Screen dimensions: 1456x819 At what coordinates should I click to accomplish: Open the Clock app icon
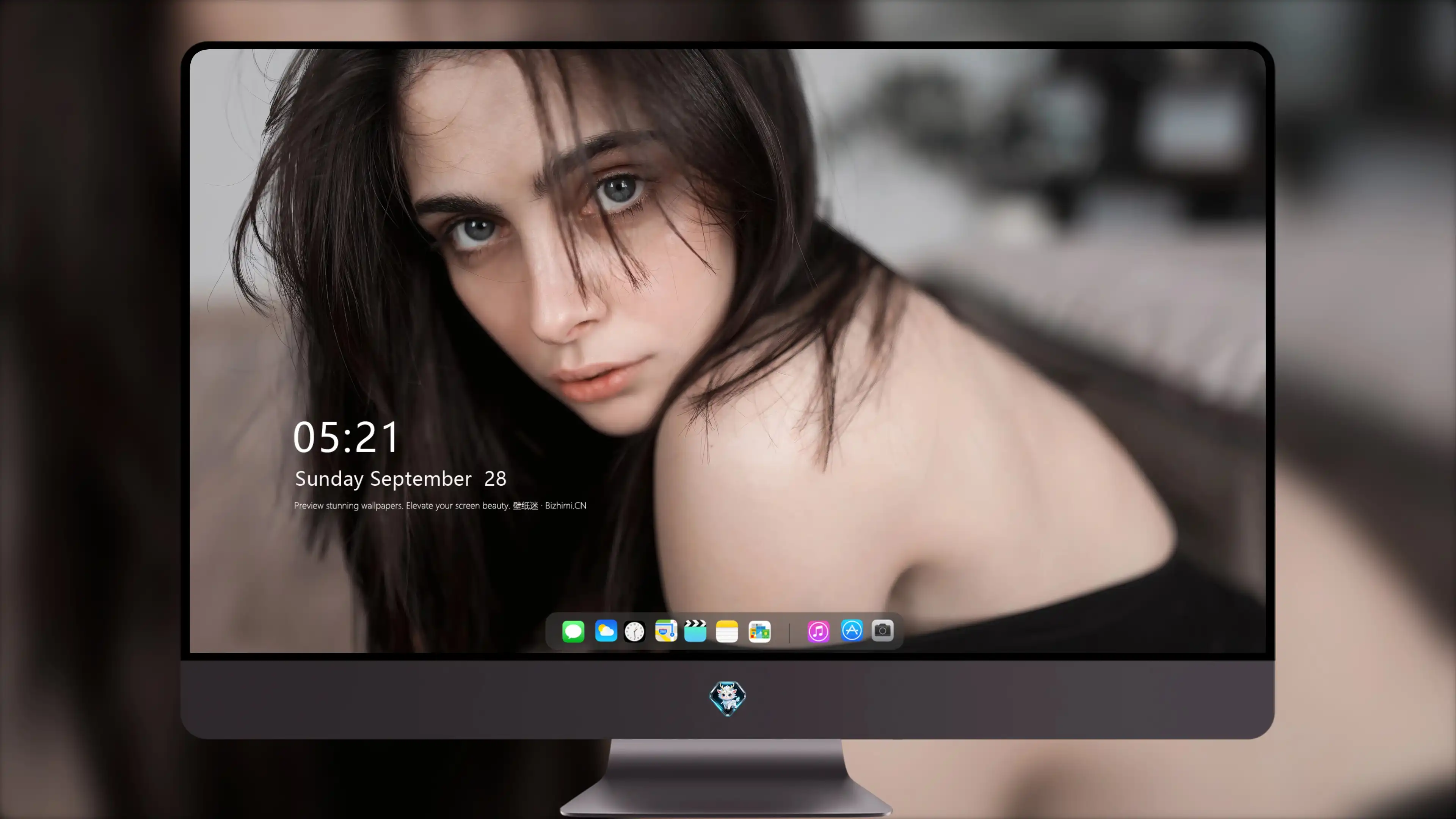coord(634,631)
